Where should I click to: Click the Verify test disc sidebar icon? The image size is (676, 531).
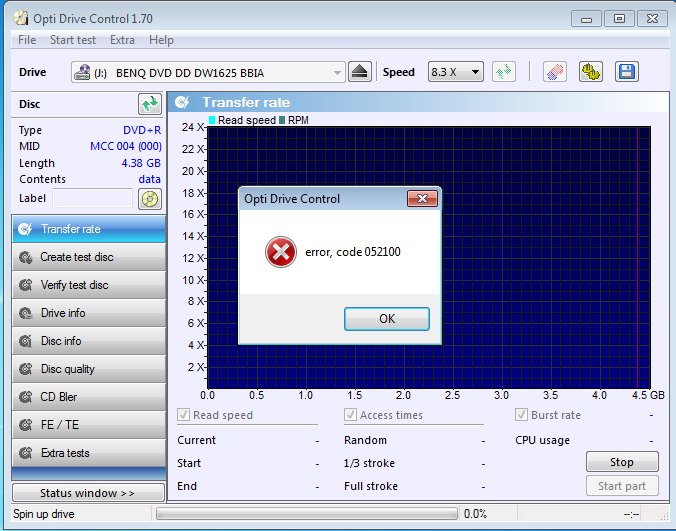click(25, 285)
